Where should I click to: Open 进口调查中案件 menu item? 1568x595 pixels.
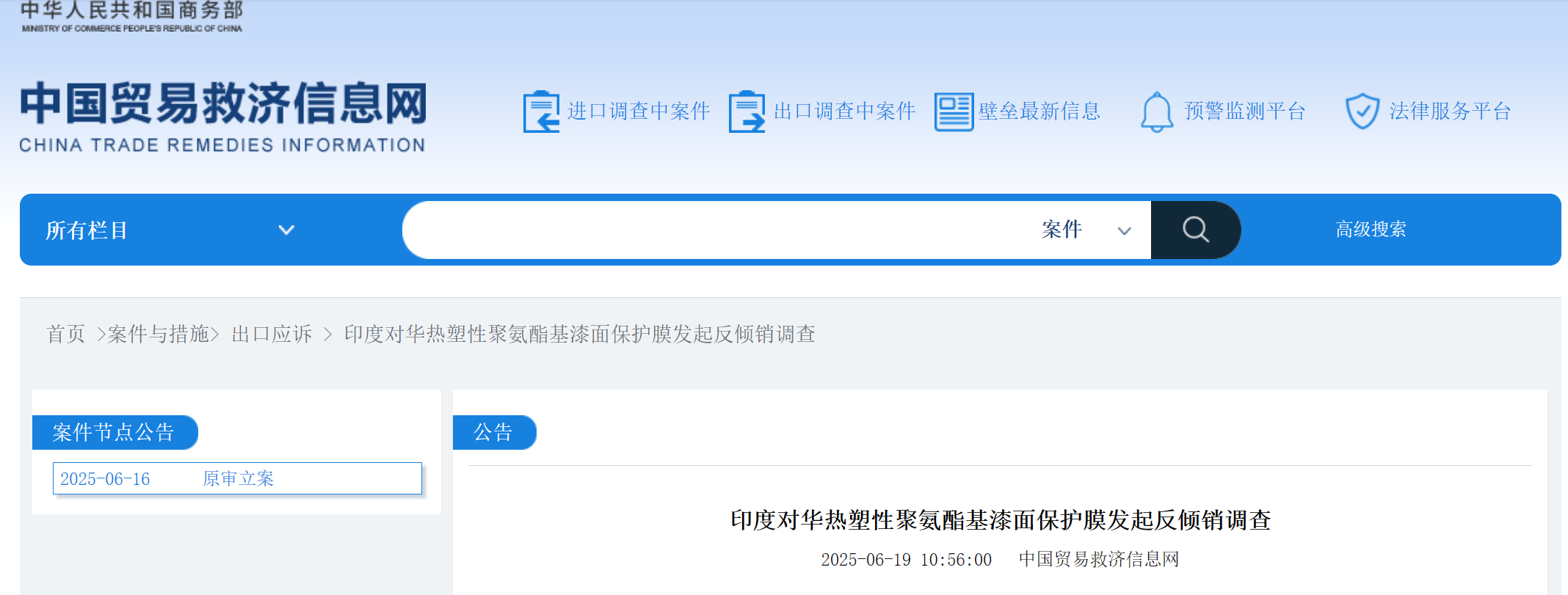click(638, 112)
